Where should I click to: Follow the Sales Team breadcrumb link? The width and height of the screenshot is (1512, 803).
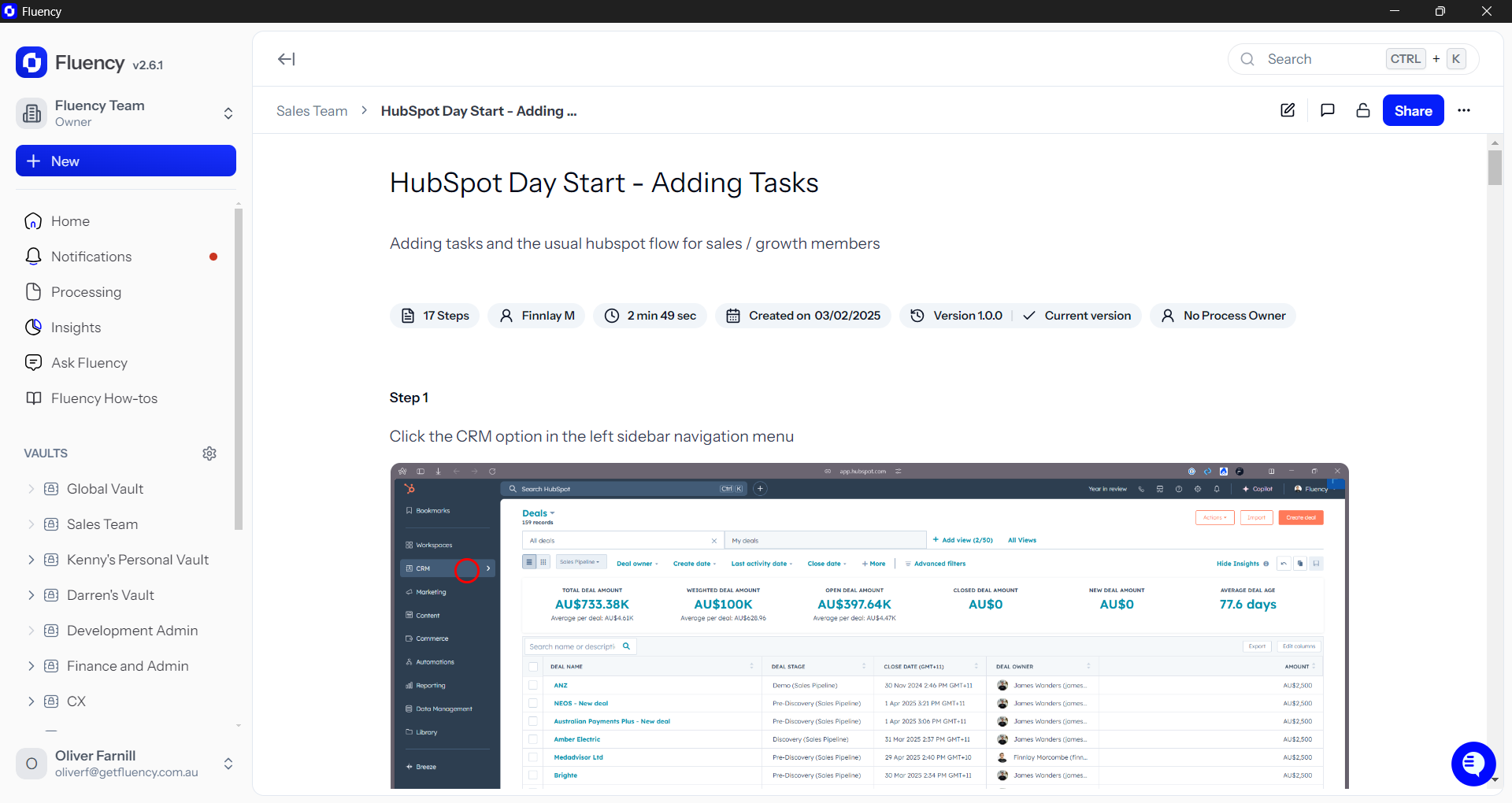[x=312, y=111]
